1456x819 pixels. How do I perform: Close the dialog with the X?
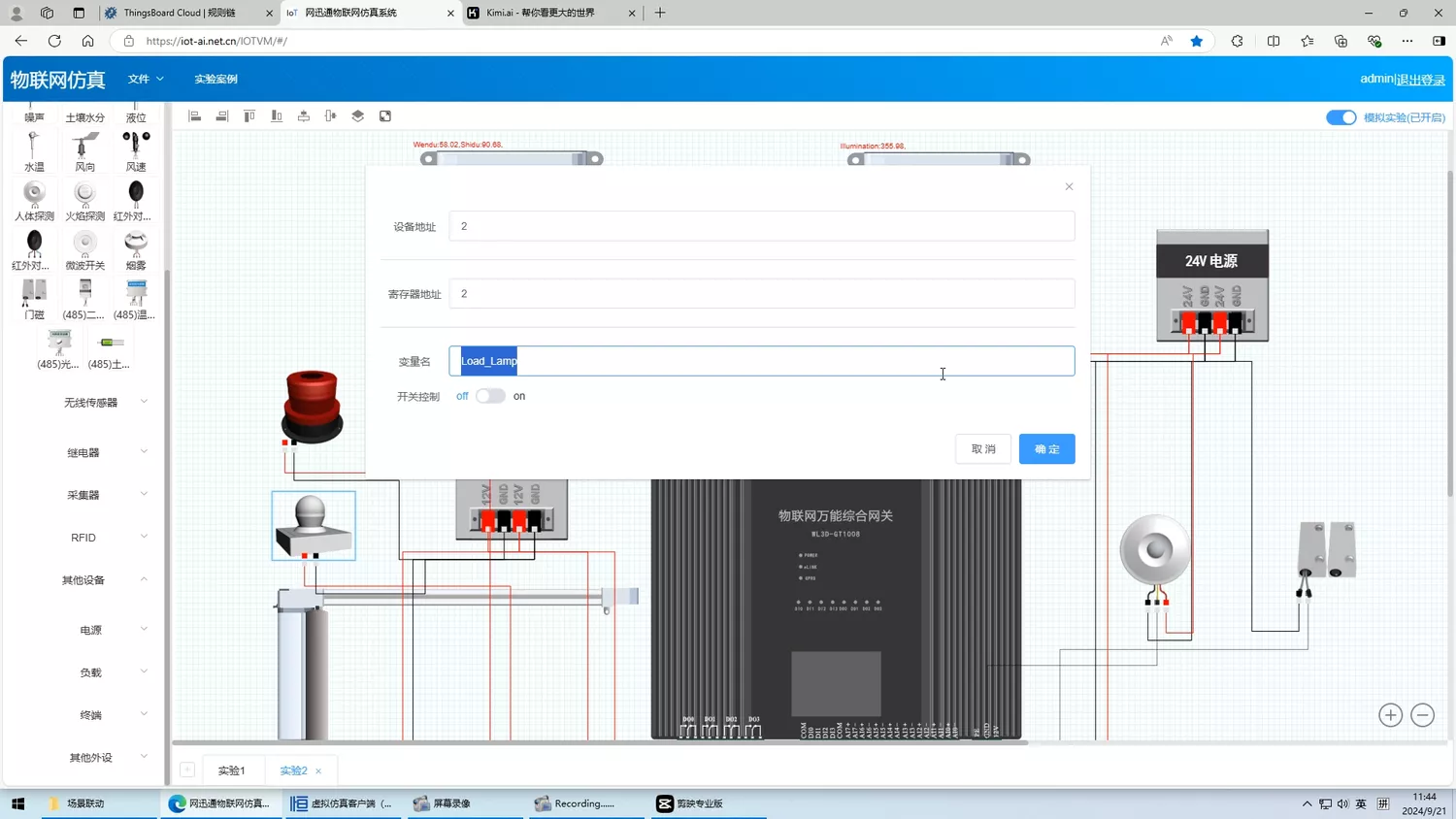tap(1069, 186)
